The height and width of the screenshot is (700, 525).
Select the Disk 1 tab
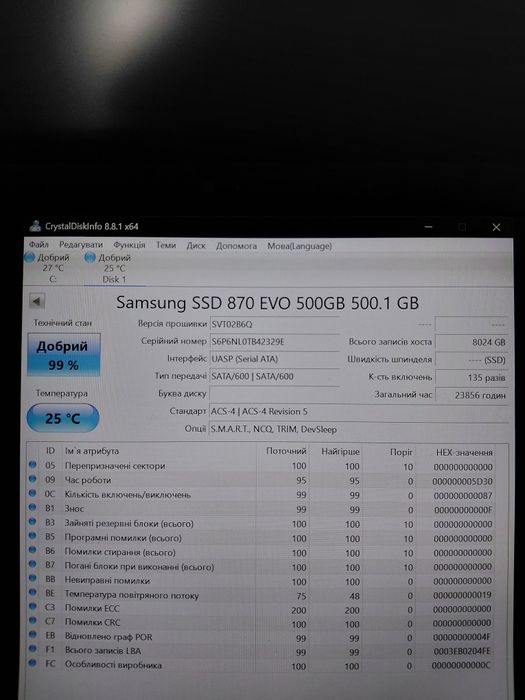[114, 269]
